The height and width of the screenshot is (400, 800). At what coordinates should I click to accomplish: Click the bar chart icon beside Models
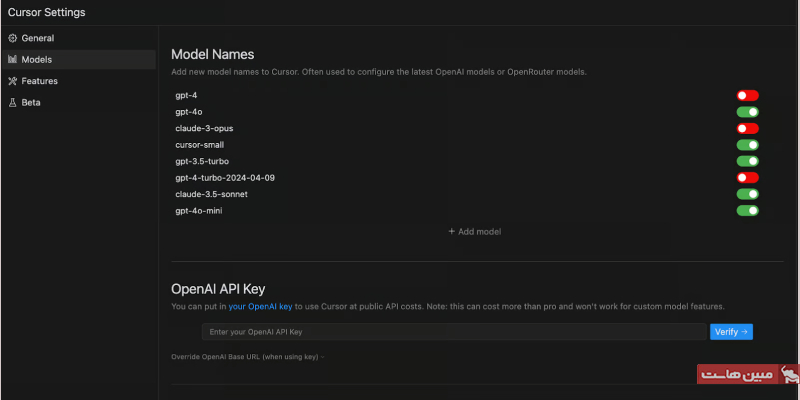[13, 60]
